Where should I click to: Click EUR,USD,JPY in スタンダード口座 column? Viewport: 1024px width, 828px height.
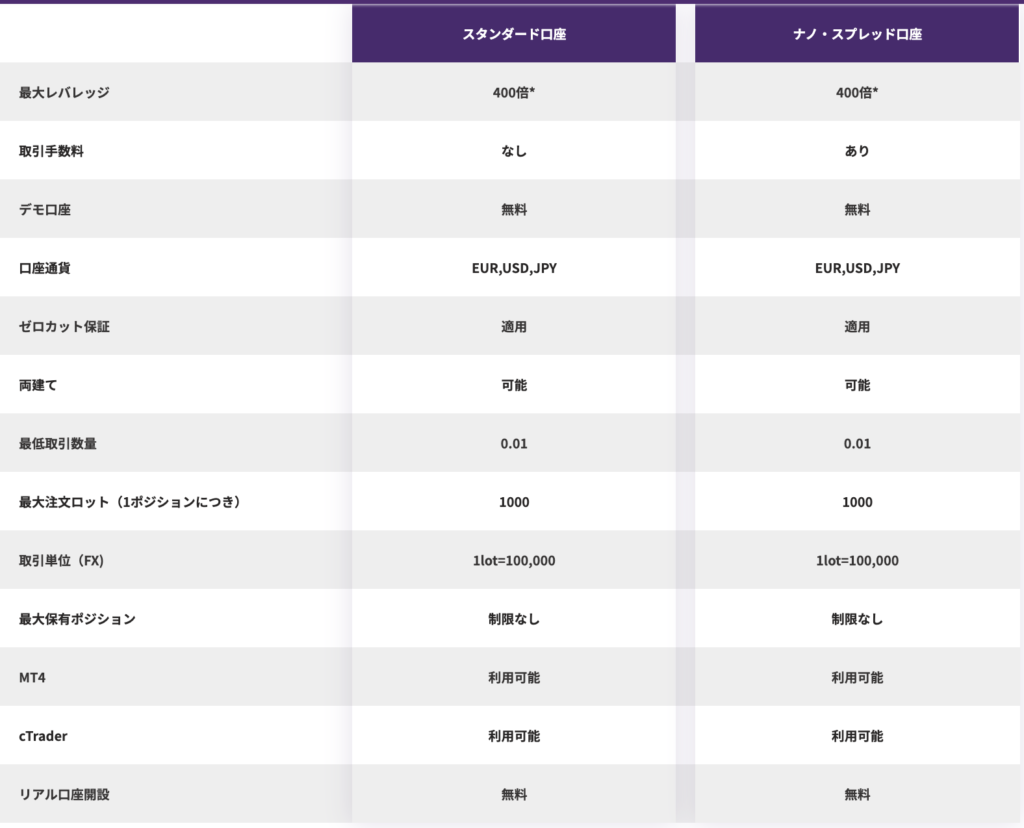(x=514, y=268)
